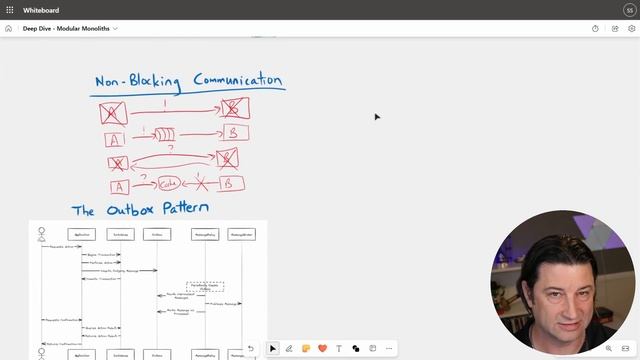Click the fit to screen icon
Screen dimensions: 640x360
[x=625, y=349]
